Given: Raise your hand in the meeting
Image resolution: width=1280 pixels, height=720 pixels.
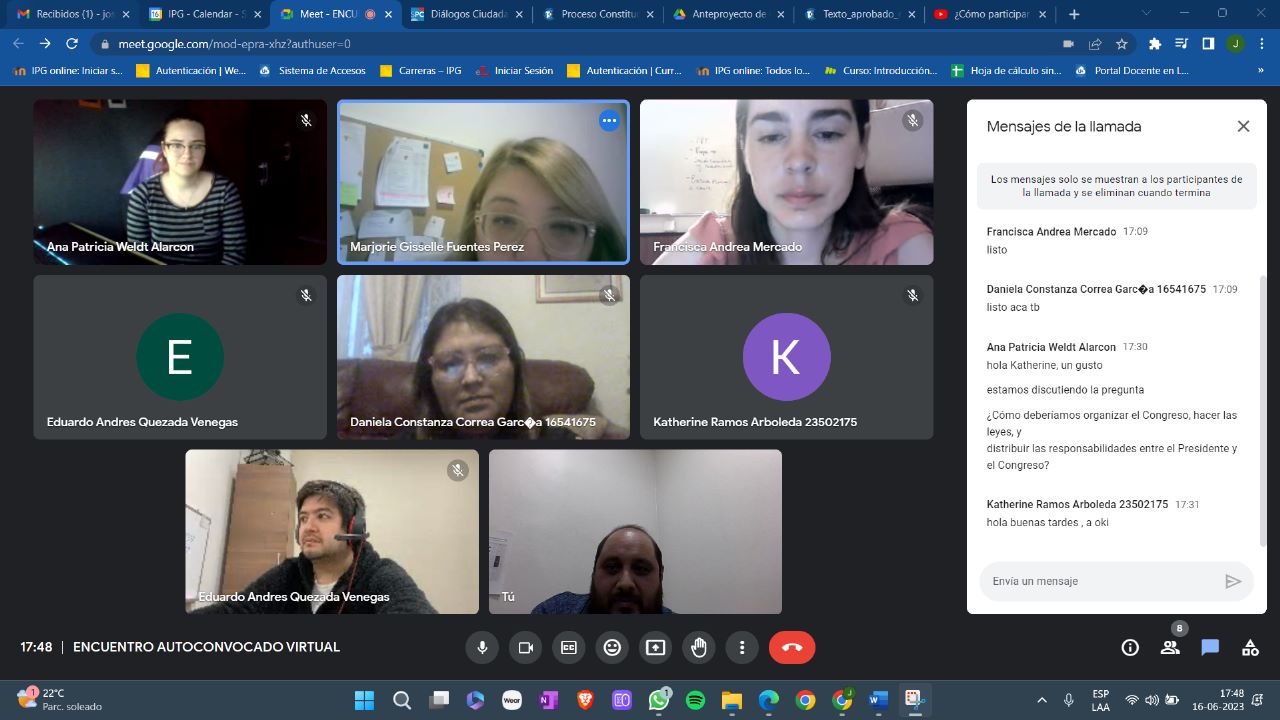Looking at the screenshot, I should point(699,648).
